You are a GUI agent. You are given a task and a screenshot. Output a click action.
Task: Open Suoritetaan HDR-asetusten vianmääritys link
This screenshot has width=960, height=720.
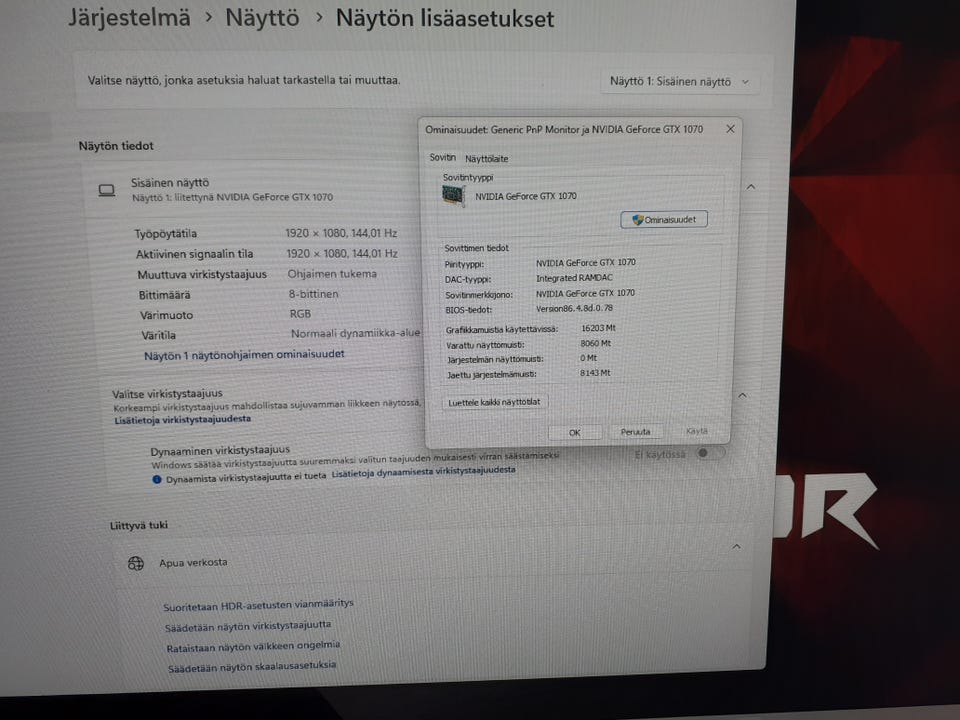click(258, 605)
